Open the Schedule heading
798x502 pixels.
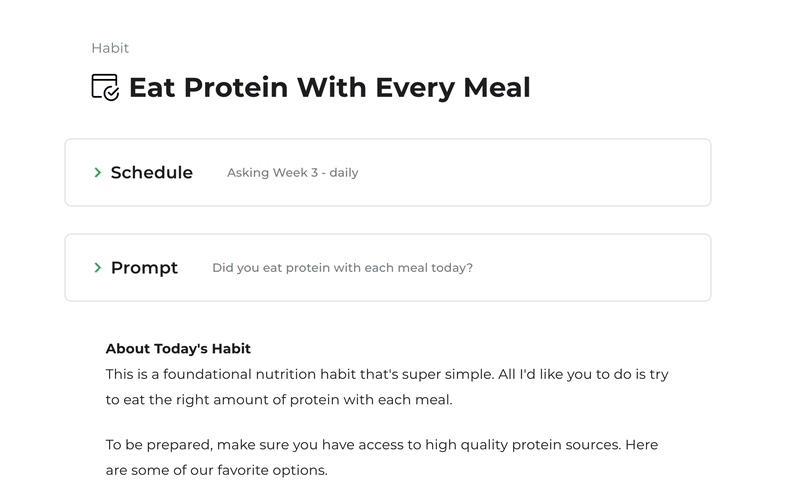(x=152, y=173)
